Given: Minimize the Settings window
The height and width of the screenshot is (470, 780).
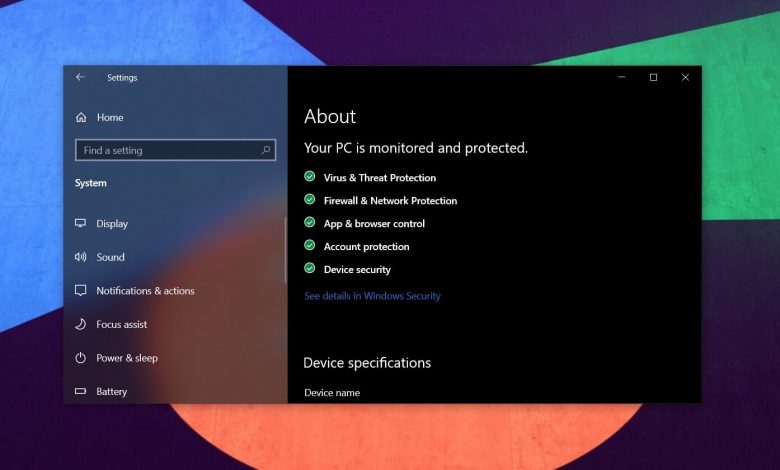Looking at the screenshot, I should [x=621, y=77].
